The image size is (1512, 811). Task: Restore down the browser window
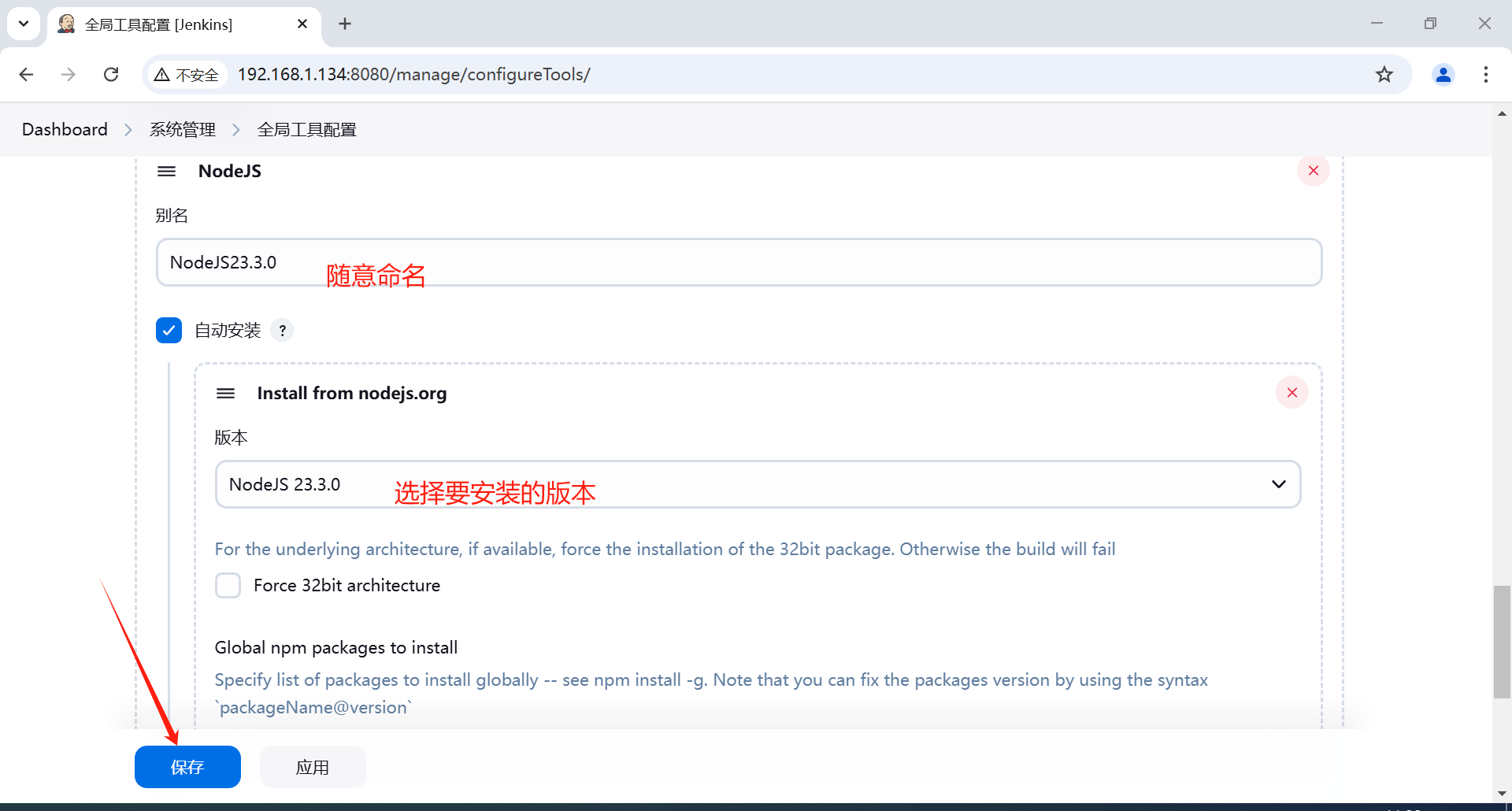[1430, 24]
